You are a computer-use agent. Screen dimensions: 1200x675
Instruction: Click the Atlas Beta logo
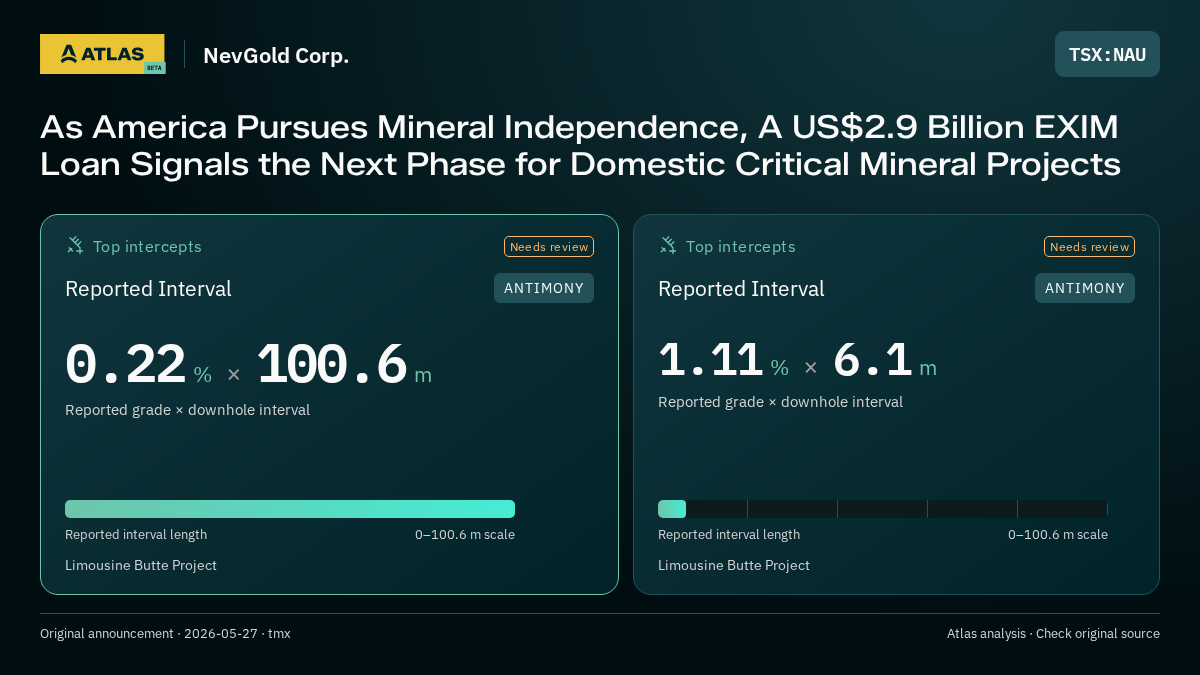point(102,54)
